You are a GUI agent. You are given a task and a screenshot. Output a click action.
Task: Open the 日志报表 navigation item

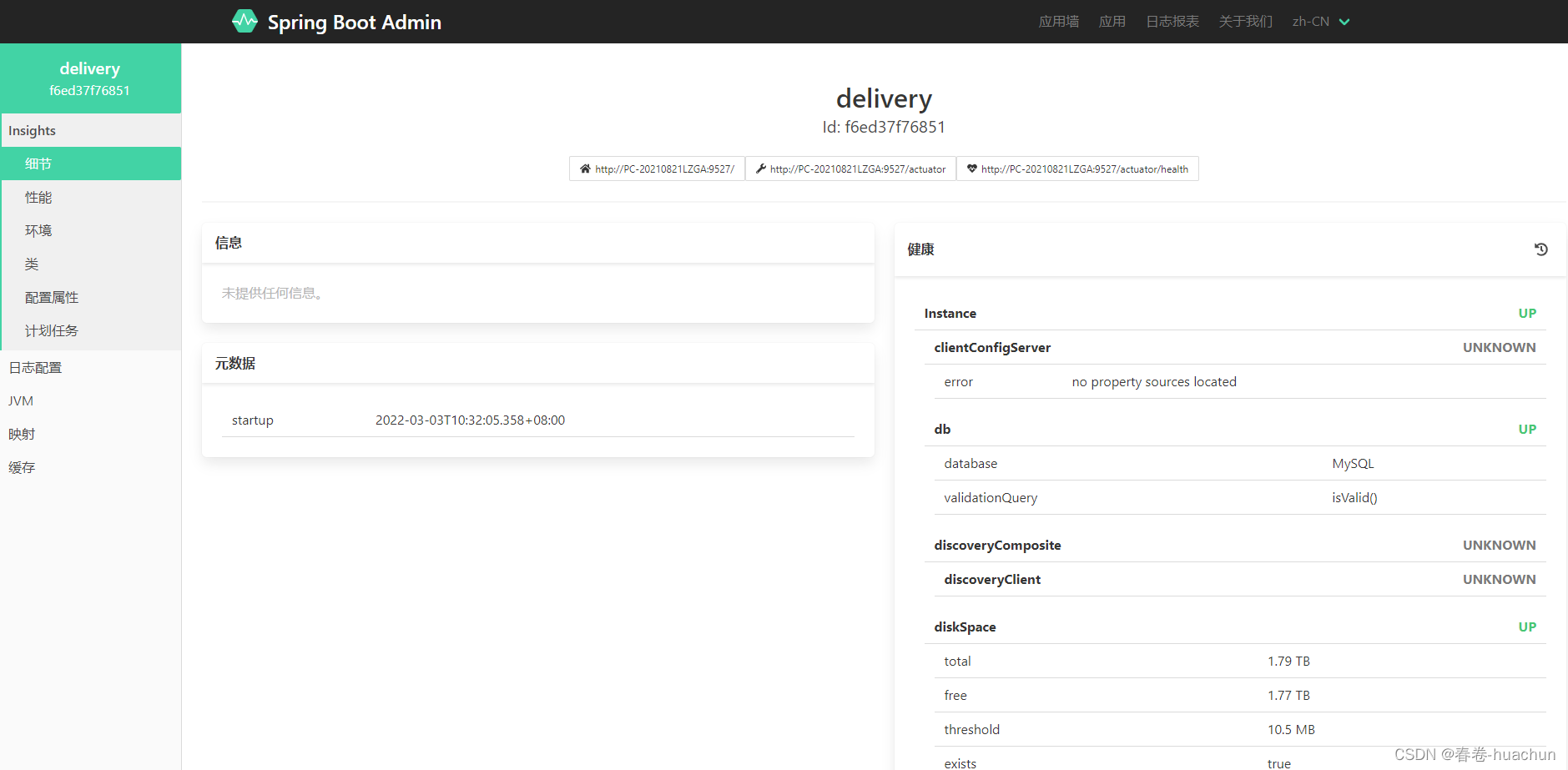coord(1172,22)
